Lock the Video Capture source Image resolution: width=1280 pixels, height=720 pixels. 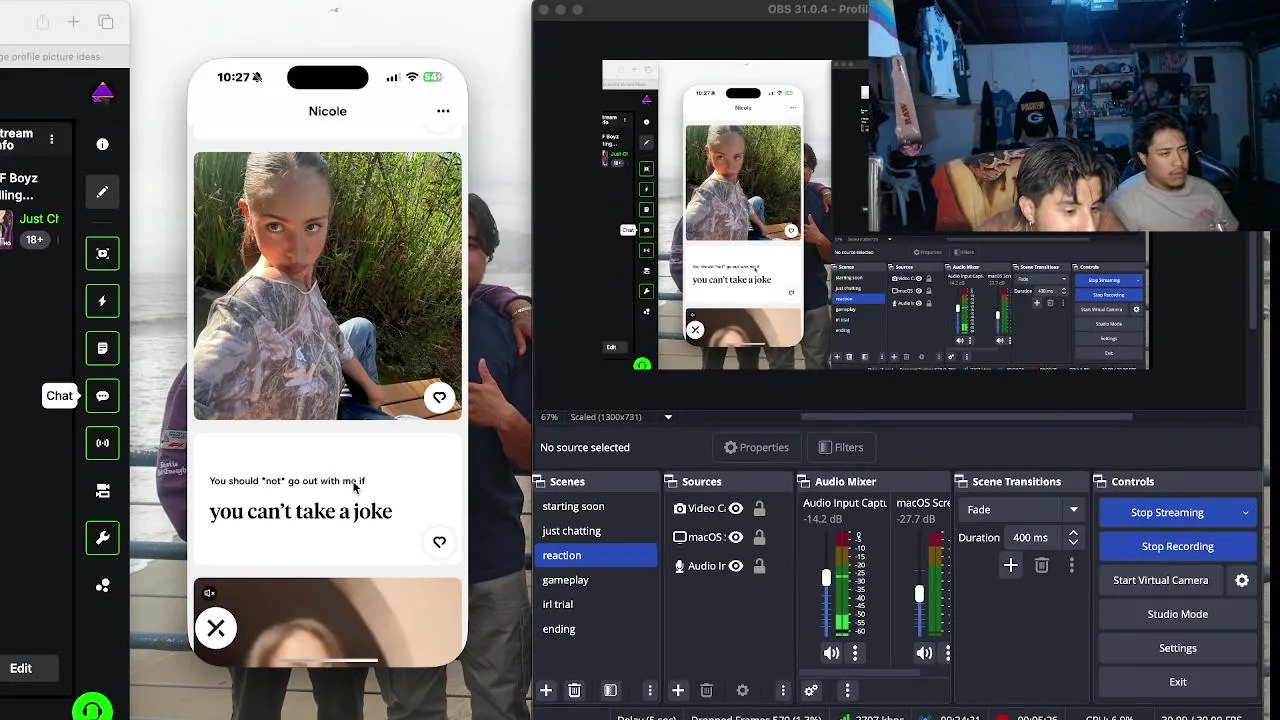pos(759,508)
